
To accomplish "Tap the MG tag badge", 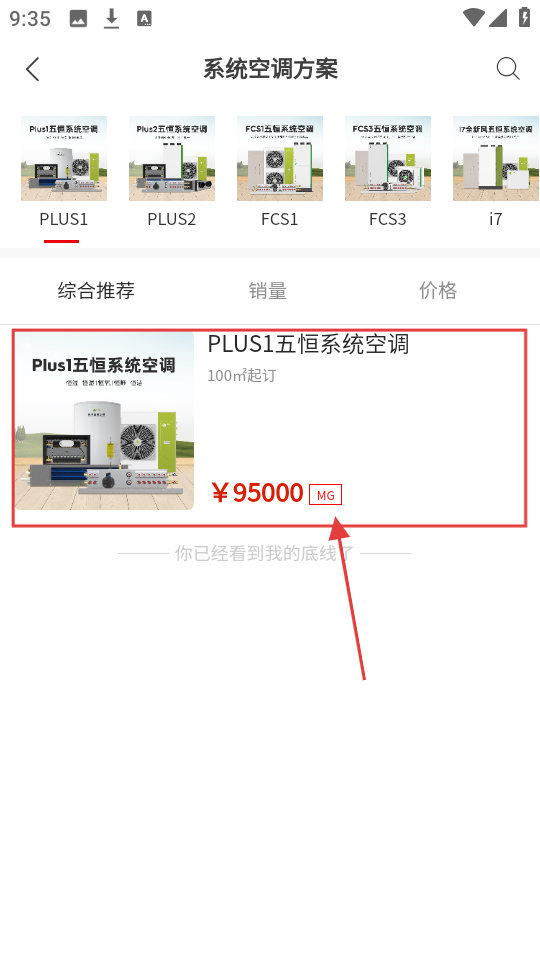I will [x=325, y=495].
